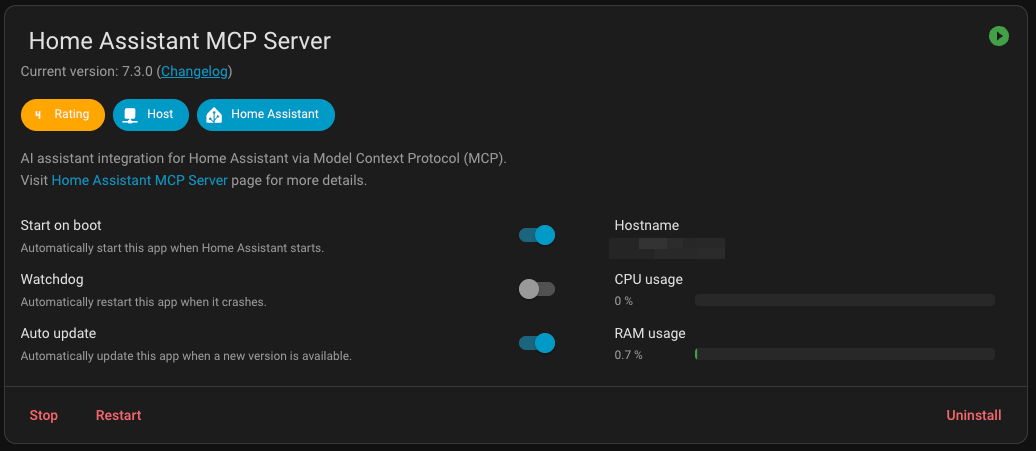Click the redacted hostname value
The height and width of the screenshot is (451, 1036).
point(667,248)
